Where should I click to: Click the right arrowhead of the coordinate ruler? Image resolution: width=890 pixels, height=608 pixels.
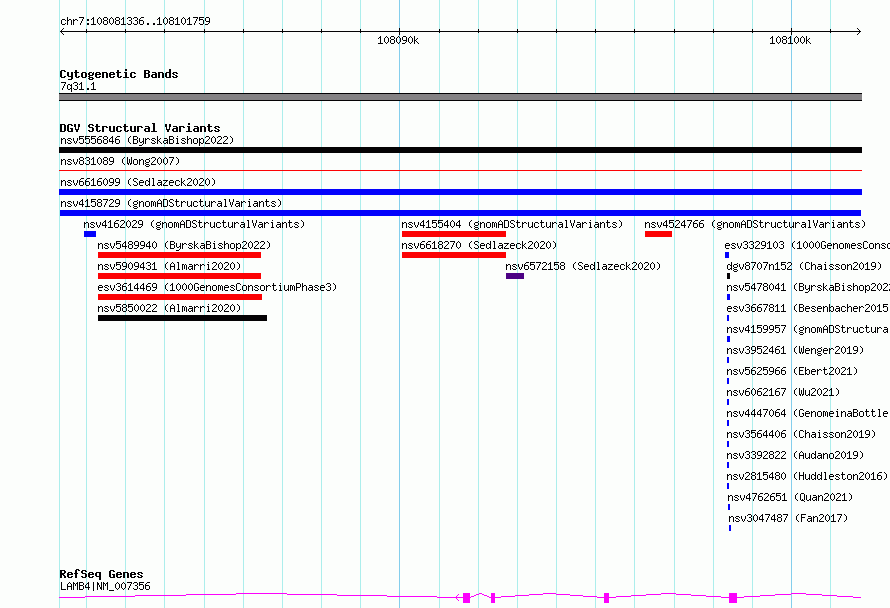pyautogui.click(x=859, y=32)
